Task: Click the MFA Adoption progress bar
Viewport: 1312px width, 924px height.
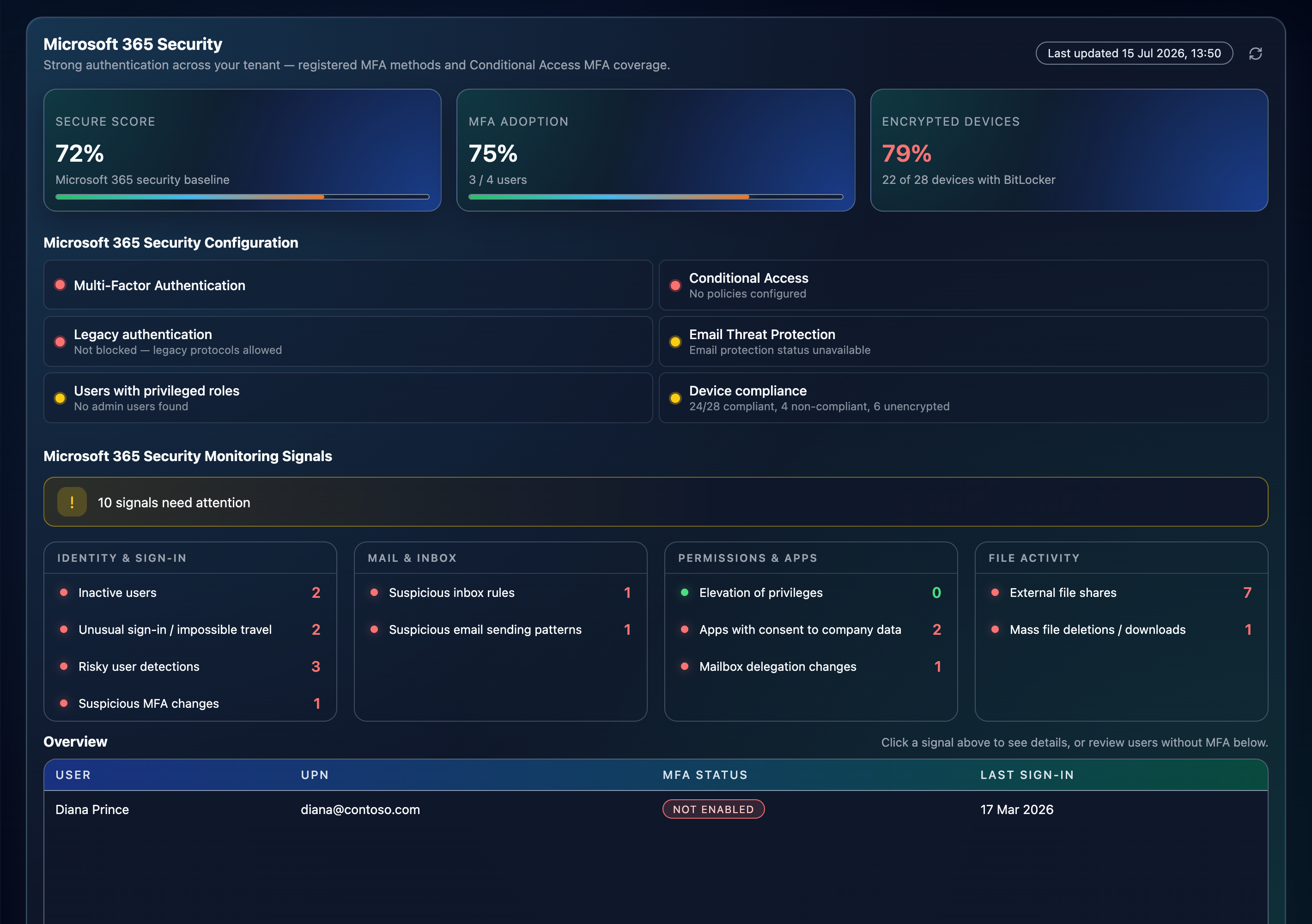Action: click(656, 196)
